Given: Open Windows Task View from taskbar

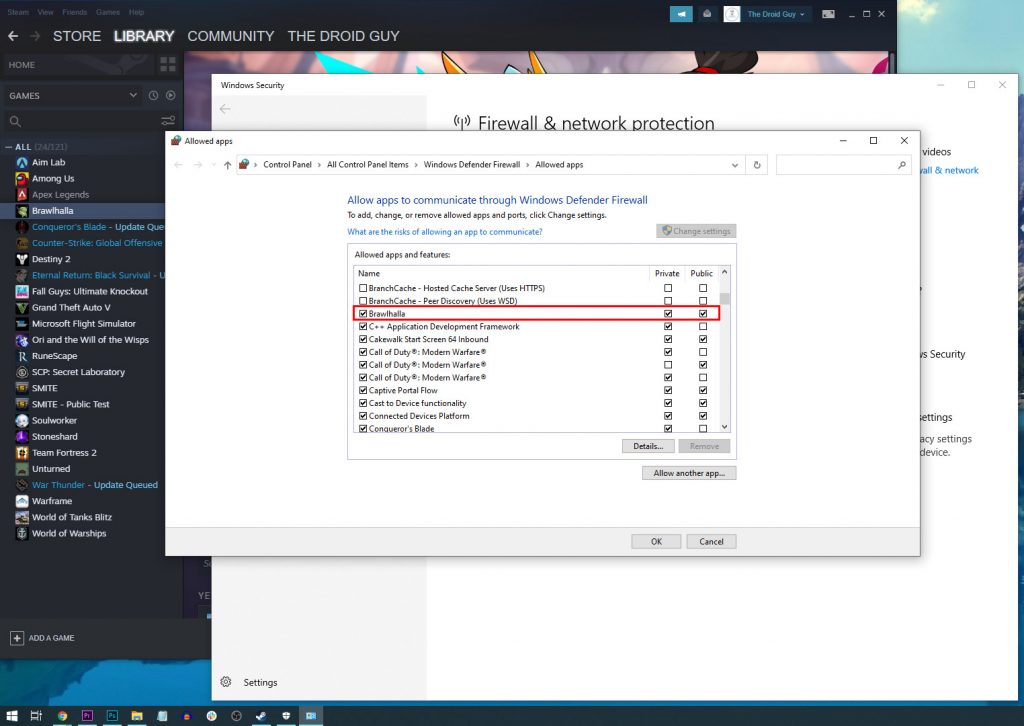Looking at the screenshot, I should pos(37,716).
